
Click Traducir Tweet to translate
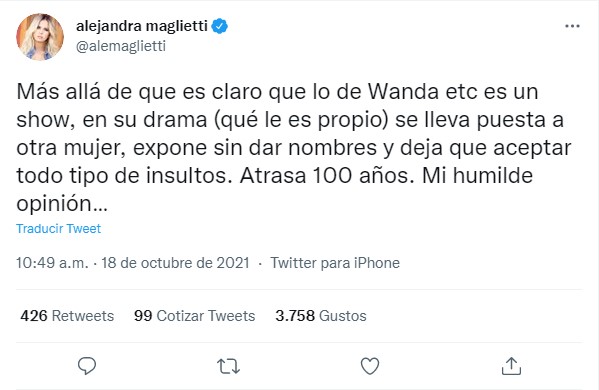point(58,228)
